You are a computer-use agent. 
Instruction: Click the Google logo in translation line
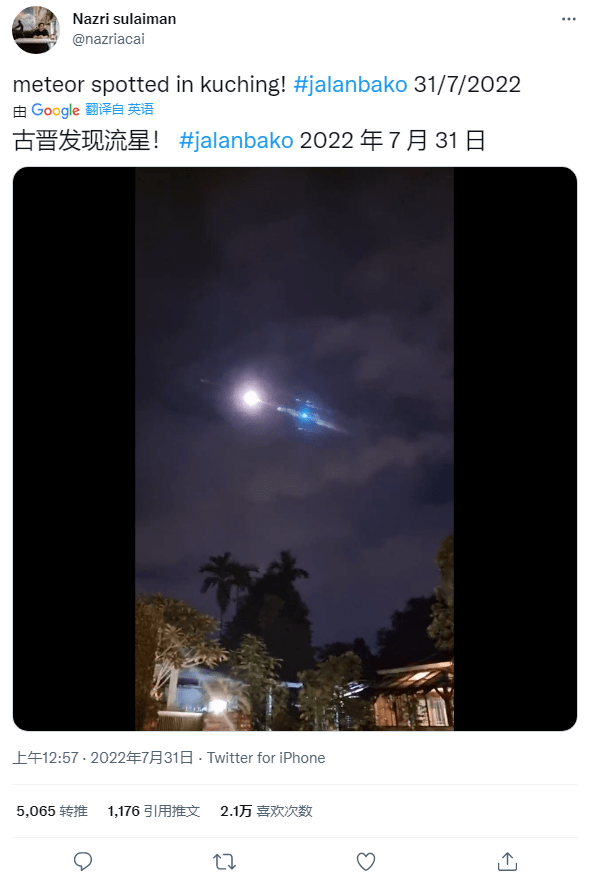click(x=55, y=110)
